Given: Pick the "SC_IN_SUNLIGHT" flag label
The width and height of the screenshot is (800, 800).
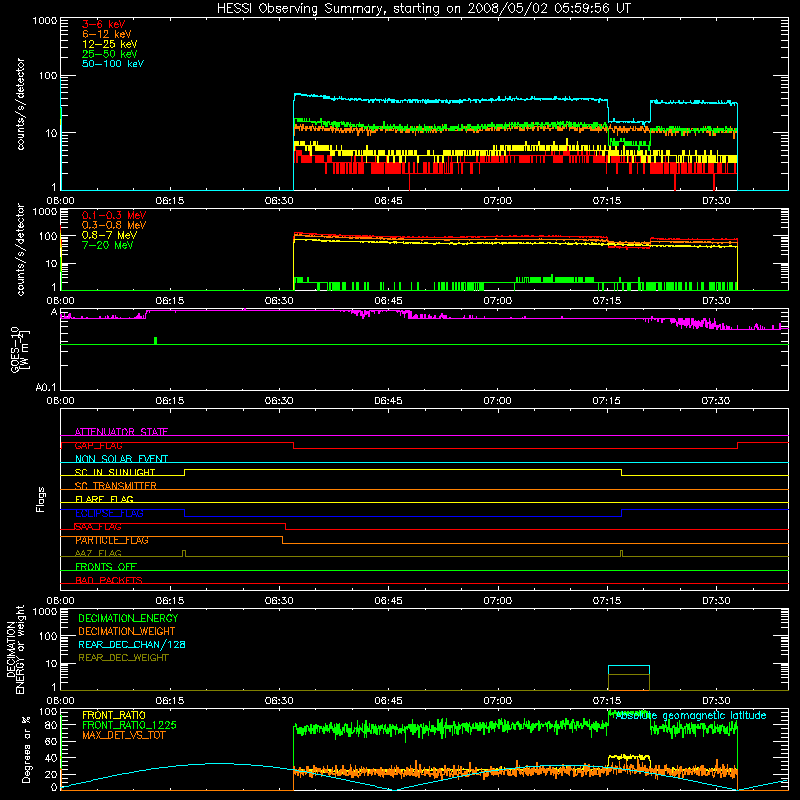Looking at the screenshot, I should (x=115, y=472).
